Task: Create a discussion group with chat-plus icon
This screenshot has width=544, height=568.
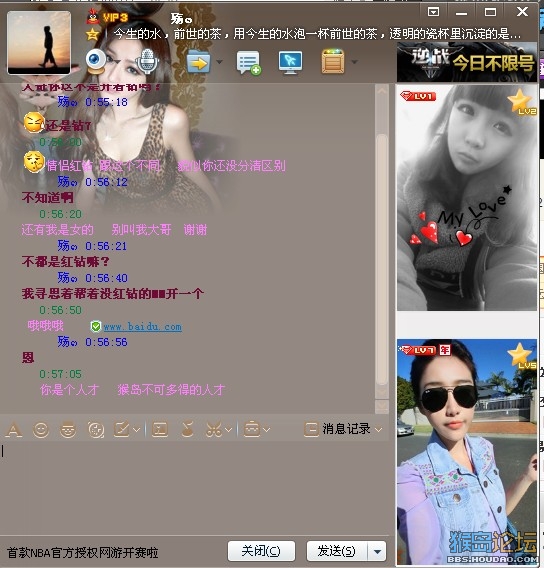Action: 248,63
